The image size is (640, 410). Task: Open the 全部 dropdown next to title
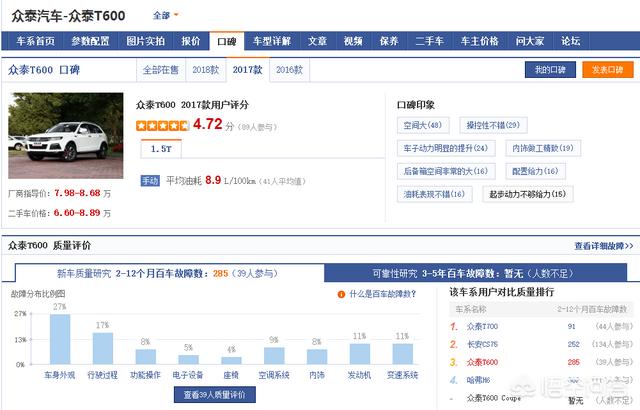(x=165, y=16)
